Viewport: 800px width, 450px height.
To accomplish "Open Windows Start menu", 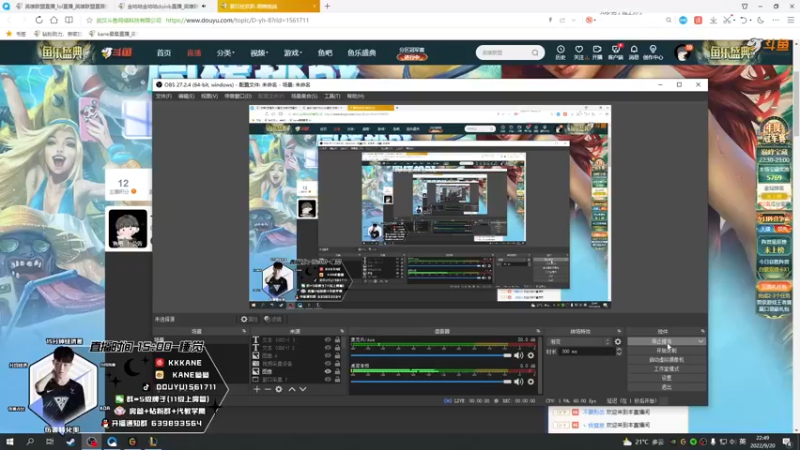I will pos(10,442).
